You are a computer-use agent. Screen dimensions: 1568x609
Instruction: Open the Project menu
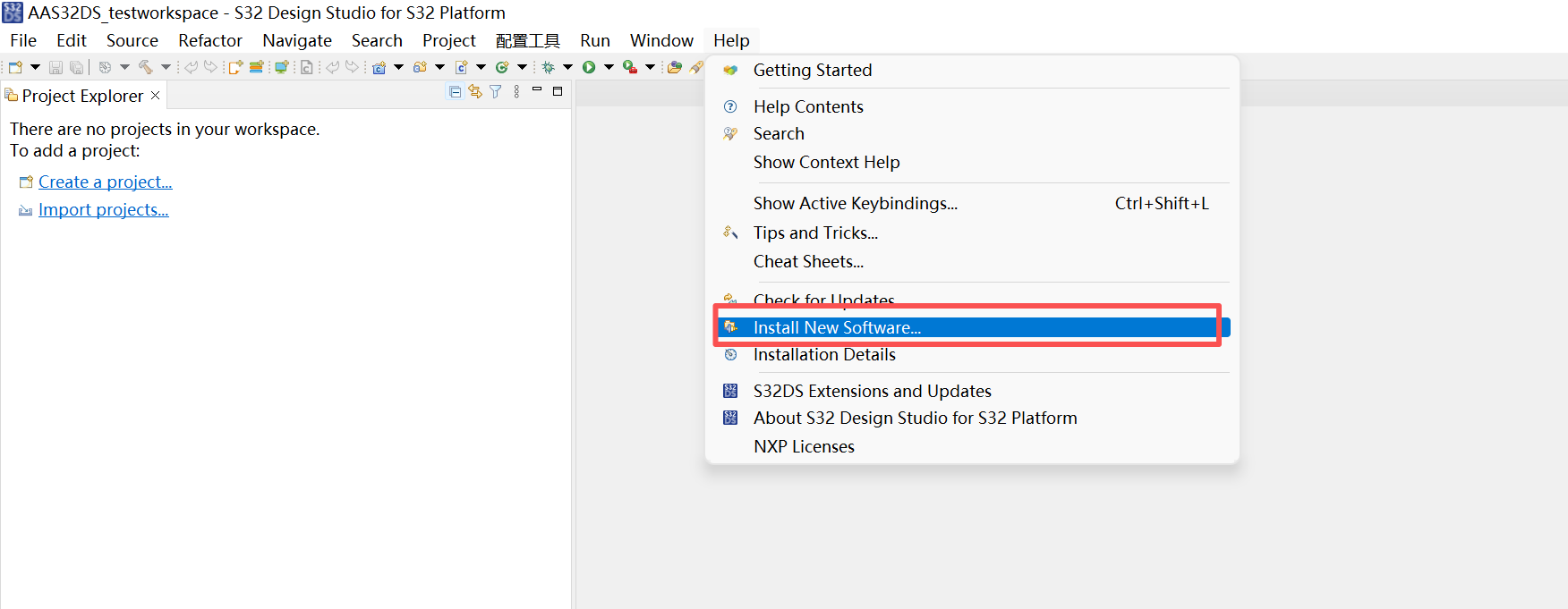[x=449, y=40]
